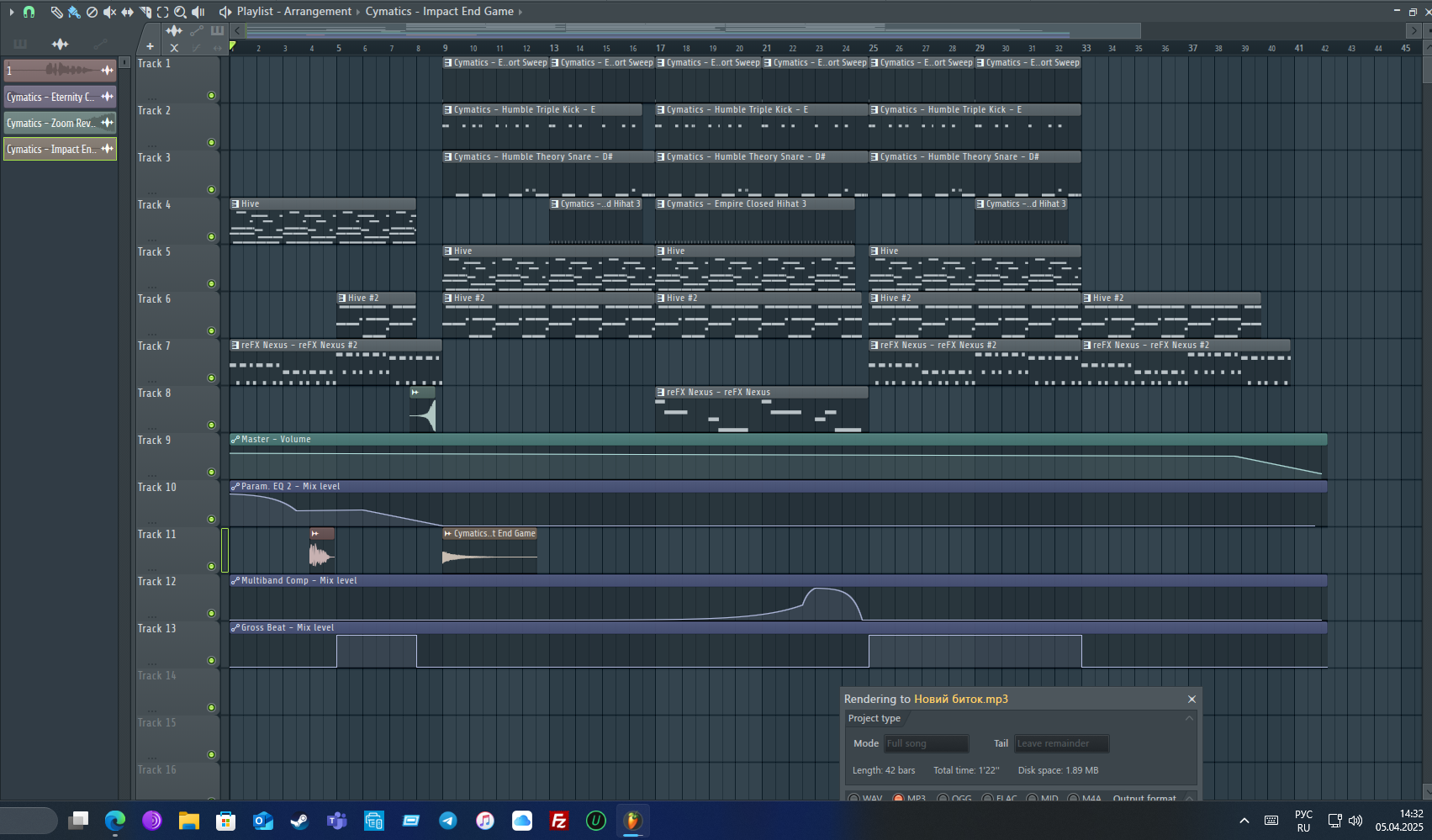Image resolution: width=1432 pixels, height=840 pixels.
Task: Select the Slip tool with double arrows
Action: point(127,12)
